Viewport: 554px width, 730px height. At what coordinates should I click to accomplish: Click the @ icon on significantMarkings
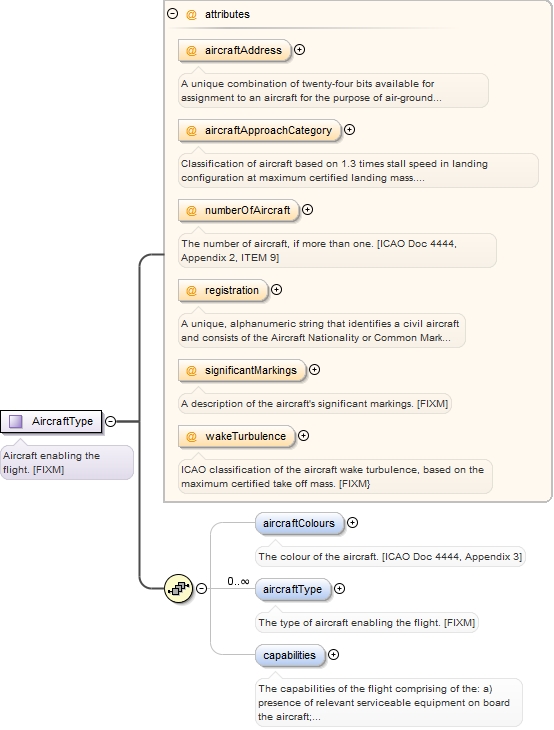[191, 371]
